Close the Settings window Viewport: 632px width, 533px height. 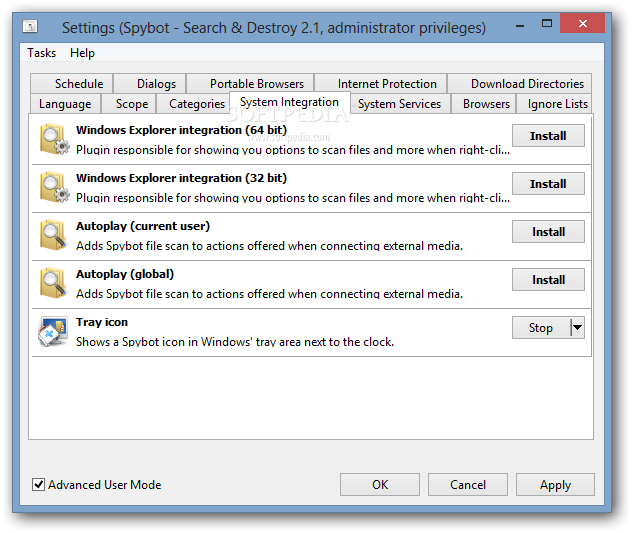[x=582, y=23]
